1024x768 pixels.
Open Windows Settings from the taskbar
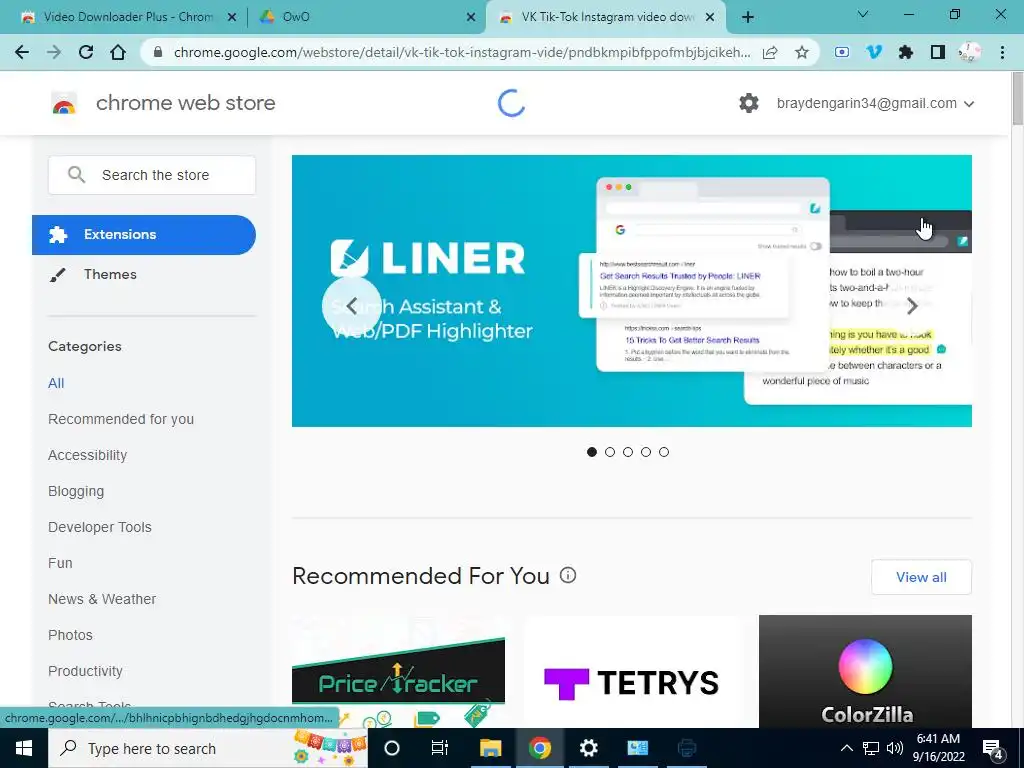tap(588, 748)
